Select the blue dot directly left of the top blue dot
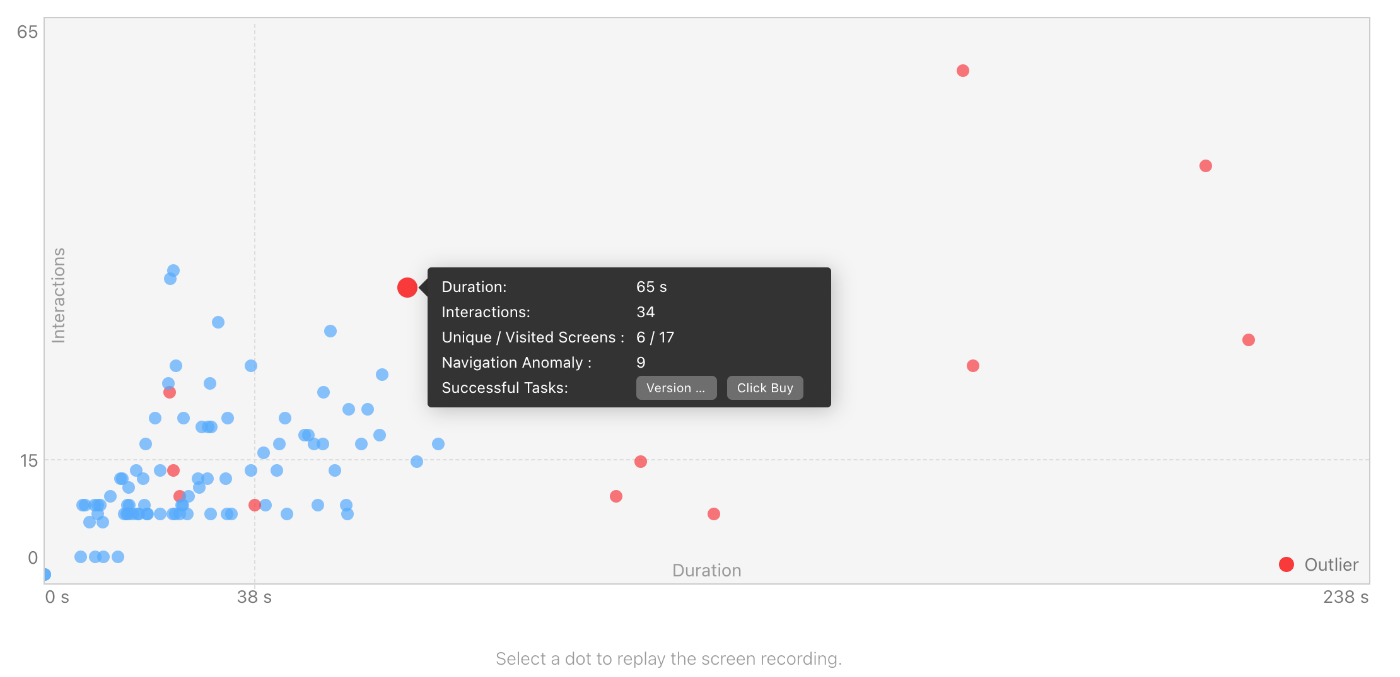The image size is (1400, 677). click(170, 279)
